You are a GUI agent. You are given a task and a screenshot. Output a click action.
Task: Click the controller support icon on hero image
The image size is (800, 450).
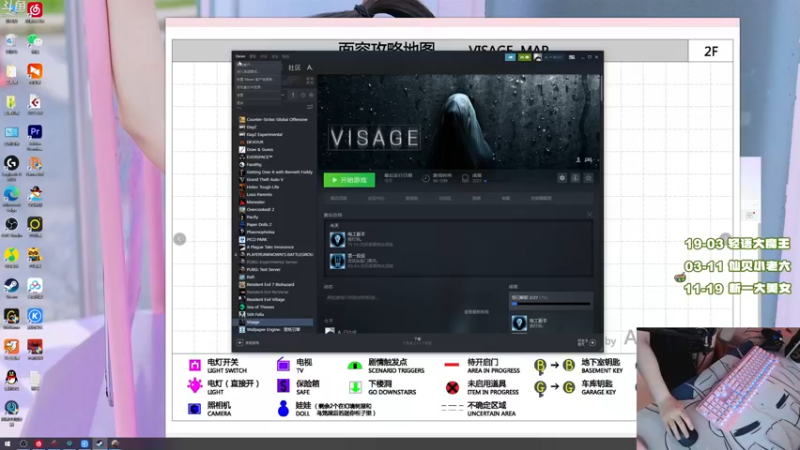pos(588,160)
